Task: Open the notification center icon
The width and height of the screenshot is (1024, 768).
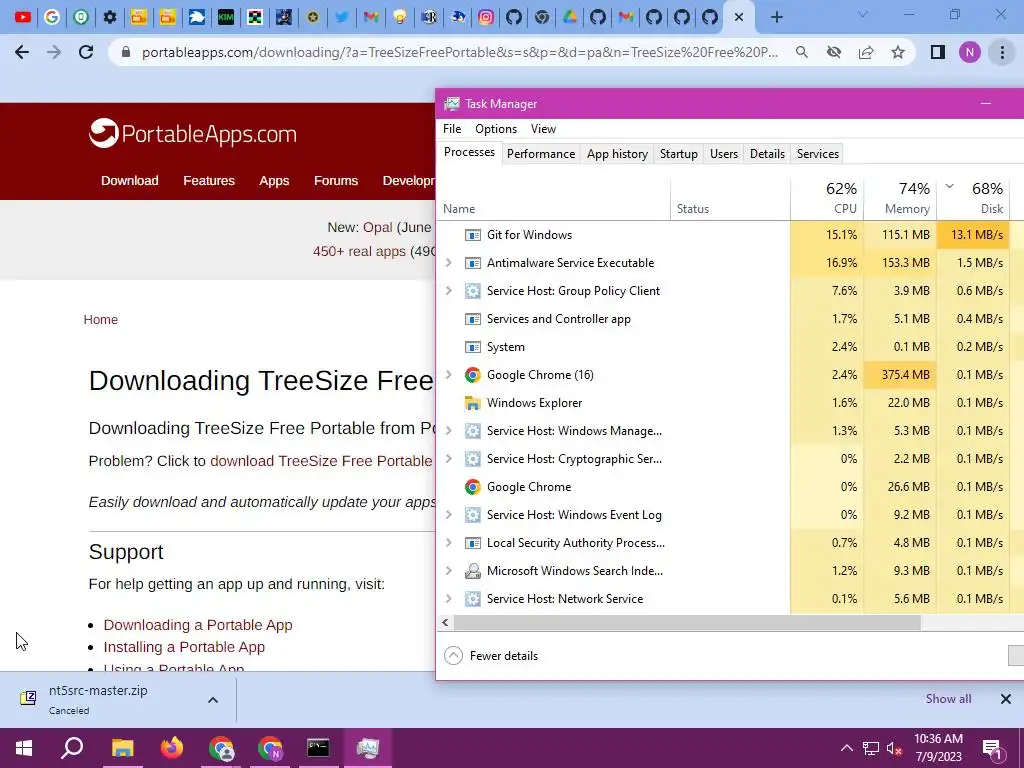Action: (993, 748)
